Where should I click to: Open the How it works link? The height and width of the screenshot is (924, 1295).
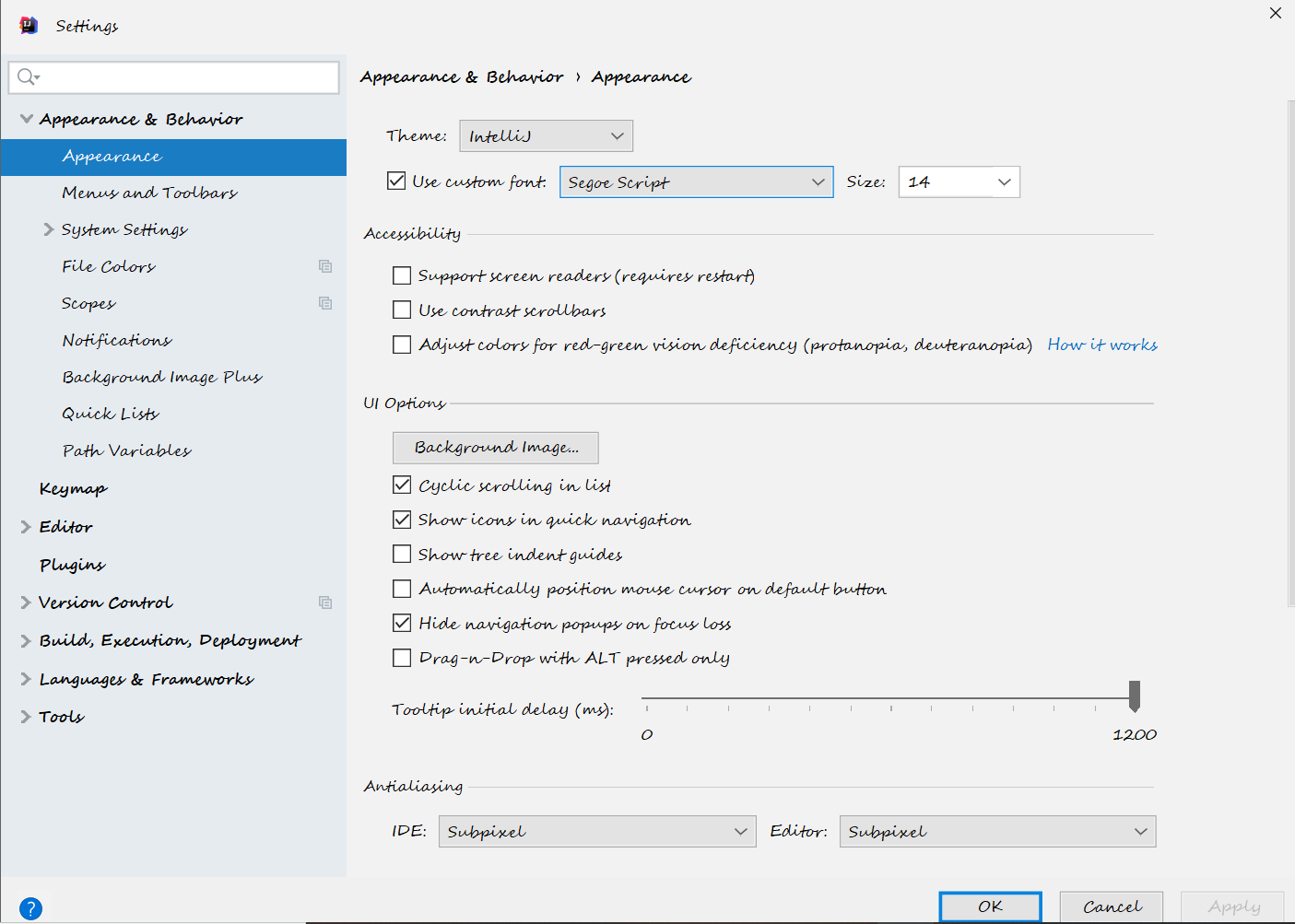1102,345
